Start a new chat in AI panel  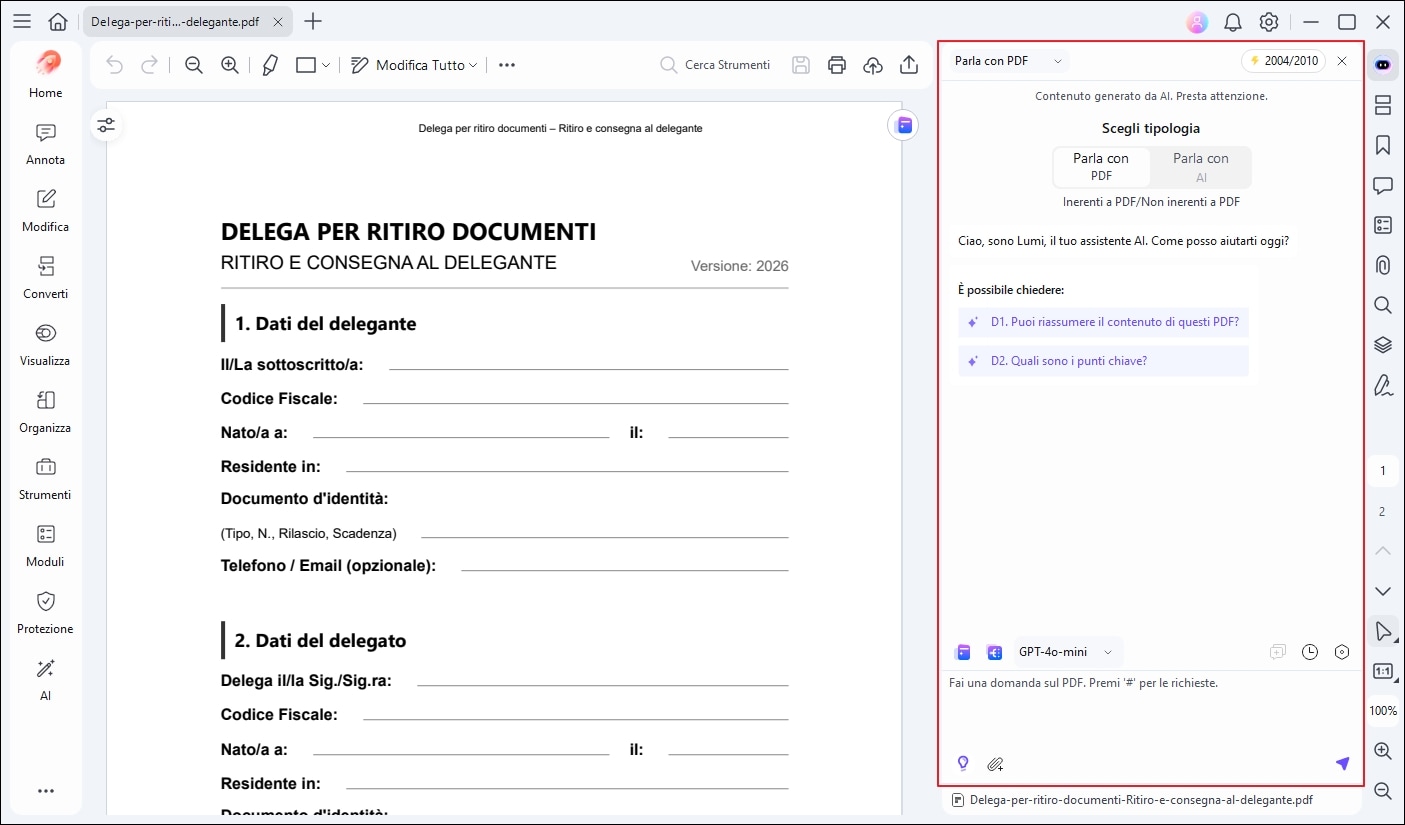pos(1278,652)
